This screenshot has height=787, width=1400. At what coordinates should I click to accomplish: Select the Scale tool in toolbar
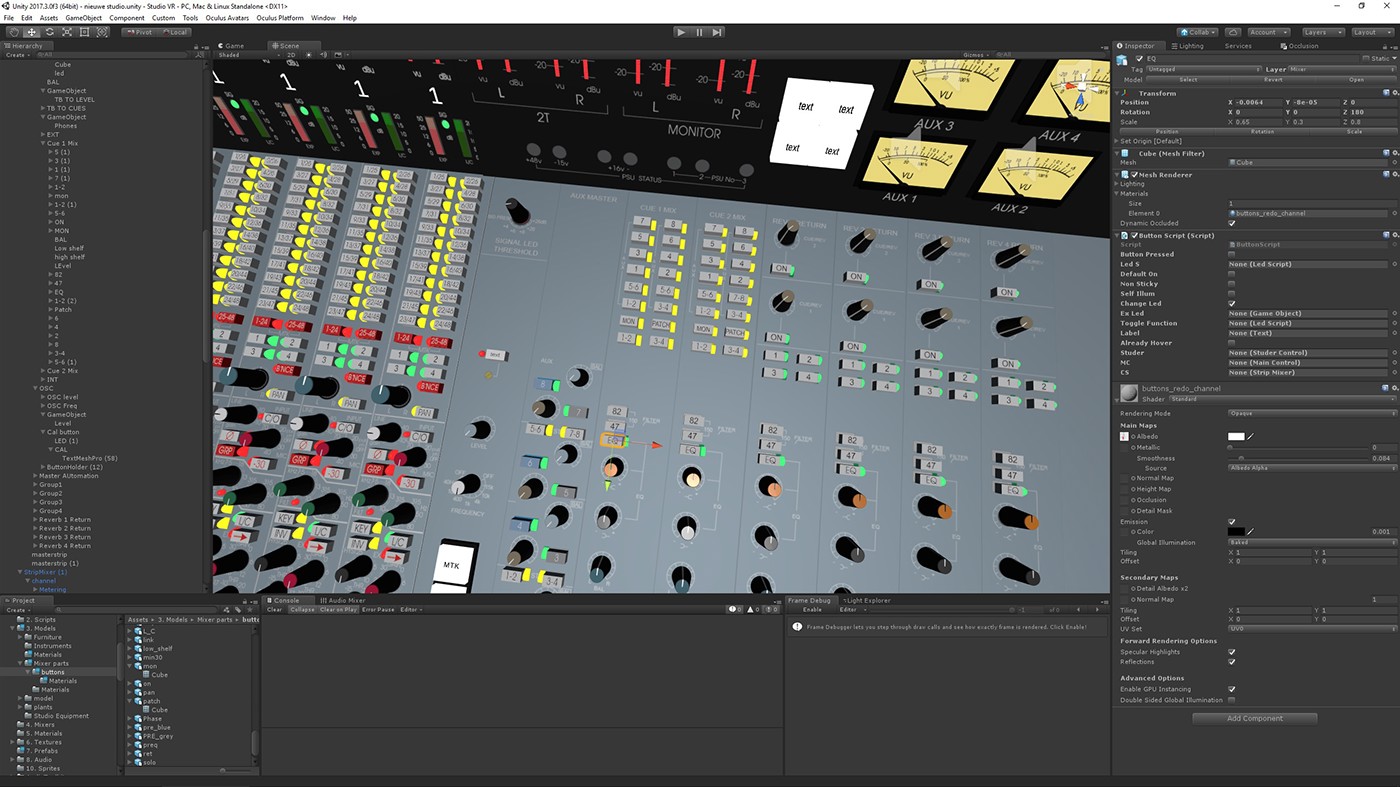coord(67,32)
